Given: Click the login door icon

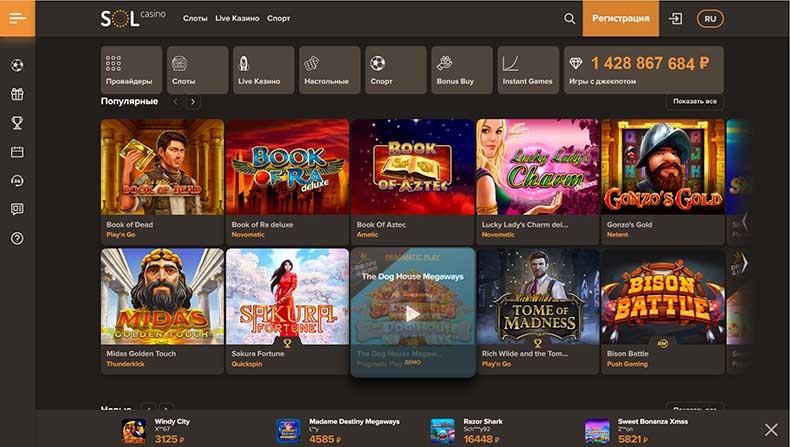Looking at the screenshot, I should (676, 18).
